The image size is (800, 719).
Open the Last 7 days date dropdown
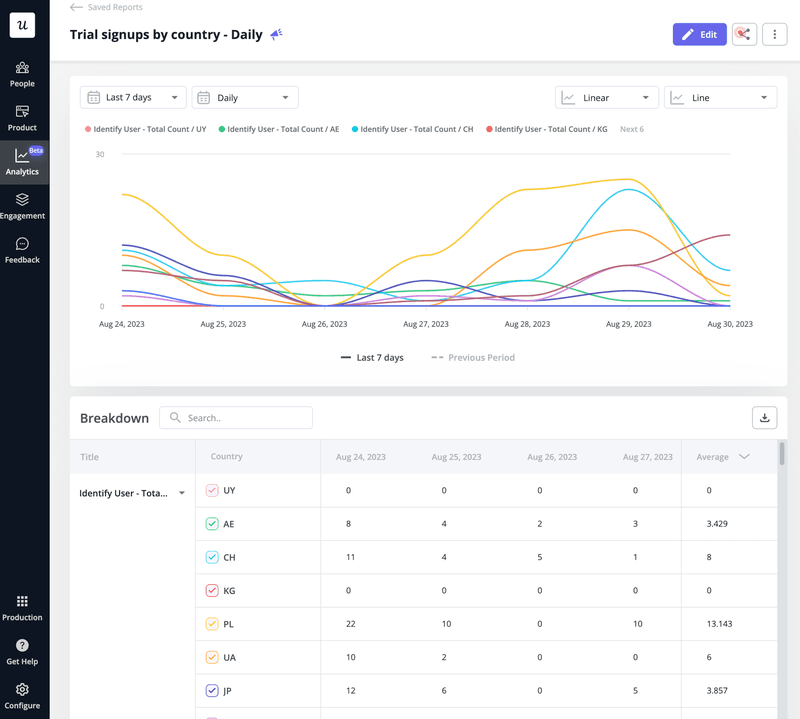132,97
